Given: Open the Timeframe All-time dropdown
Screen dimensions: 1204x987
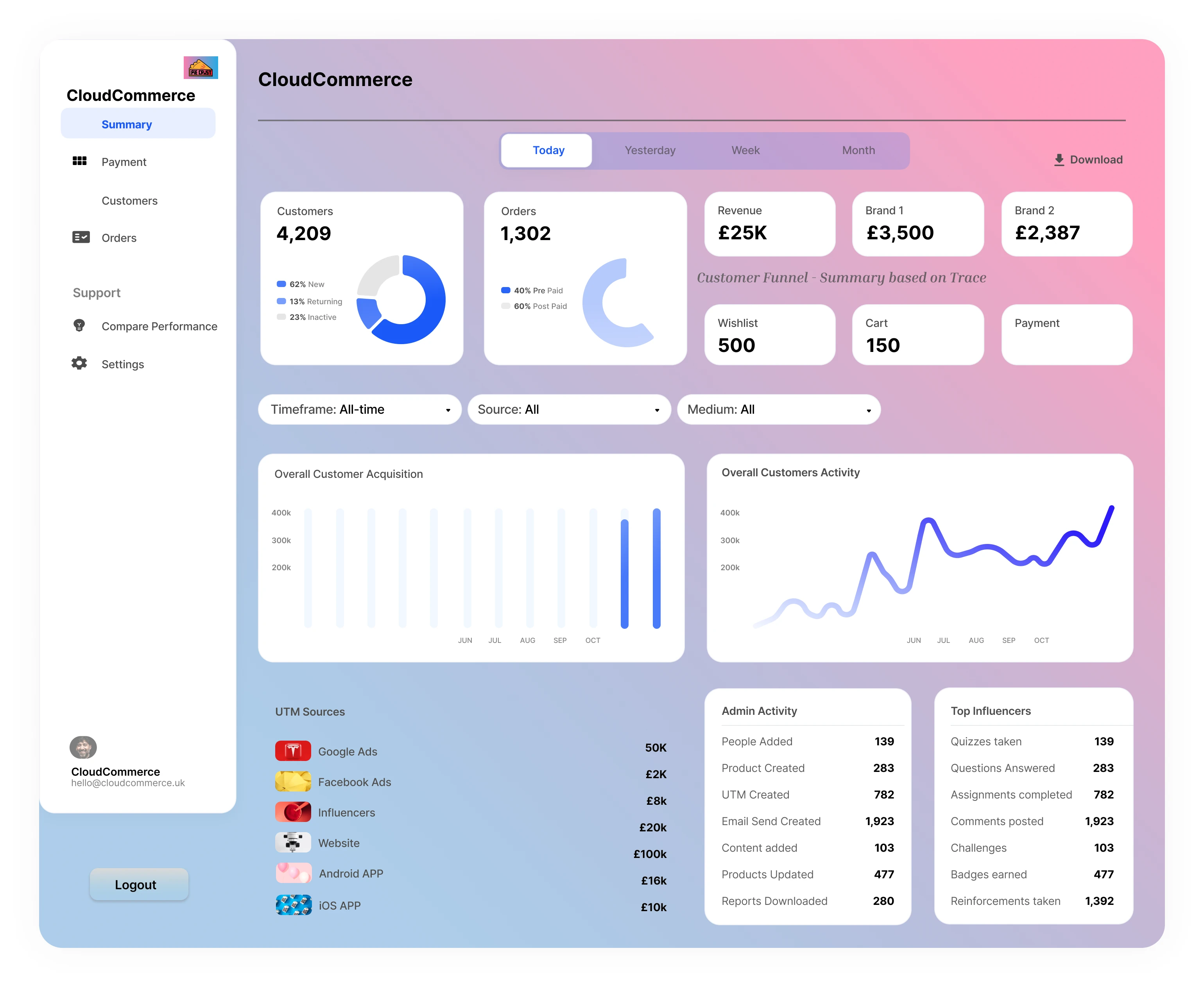Looking at the screenshot, I should (359, 409).
